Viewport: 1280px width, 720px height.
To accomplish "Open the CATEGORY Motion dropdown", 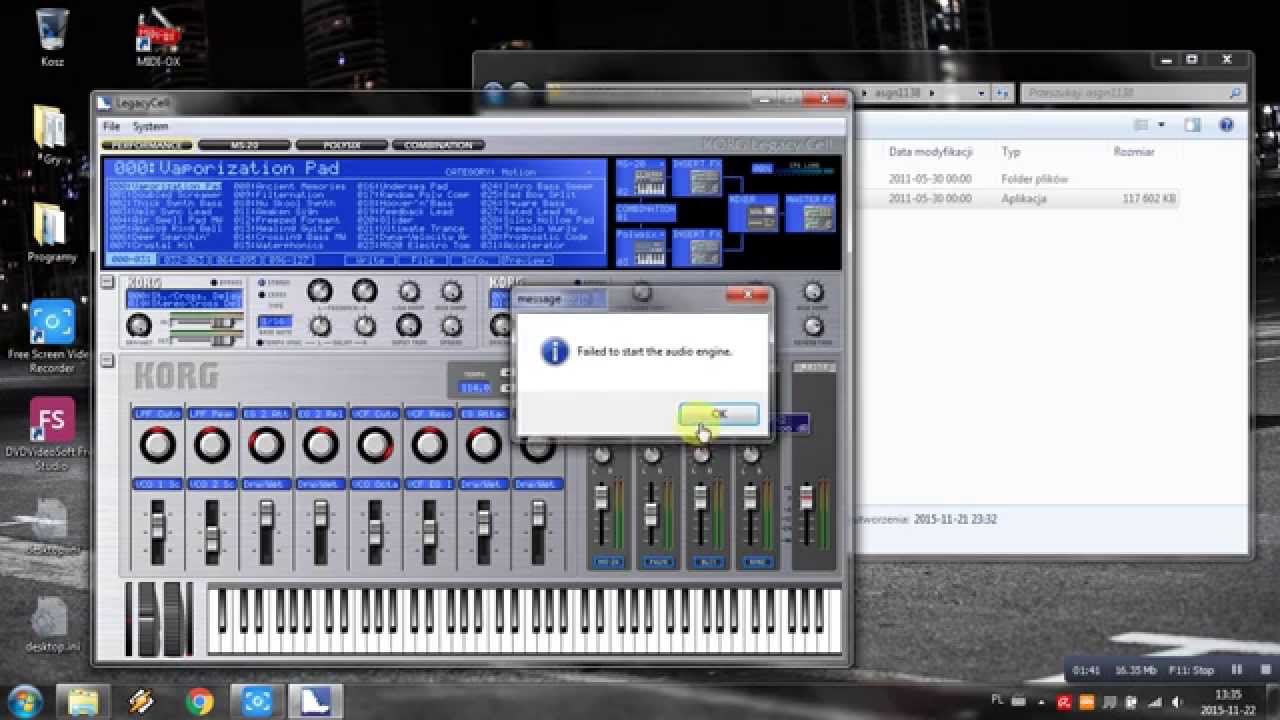I will [520, 172].
